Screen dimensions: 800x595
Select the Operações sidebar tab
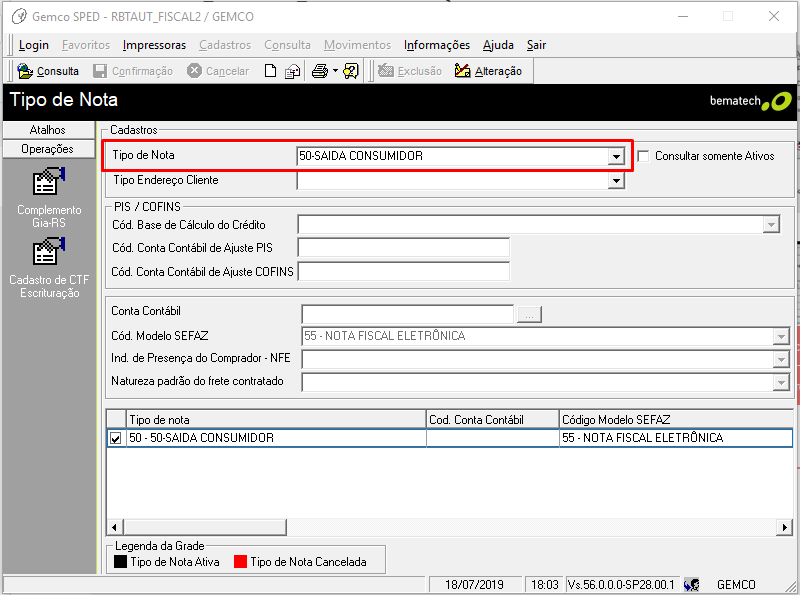(48, 149)
